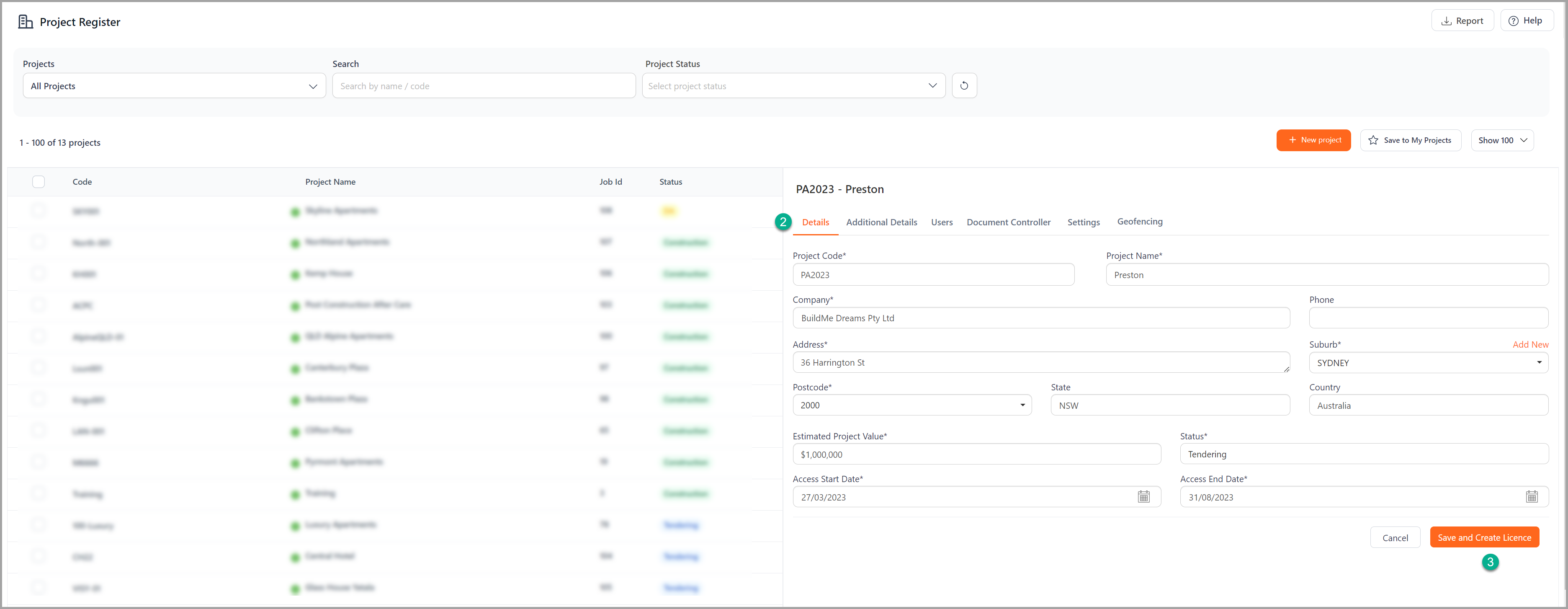The height and width of the screenshot is (609, 1568).
Task: Switch to the Details tab
Action: [815, 222]
